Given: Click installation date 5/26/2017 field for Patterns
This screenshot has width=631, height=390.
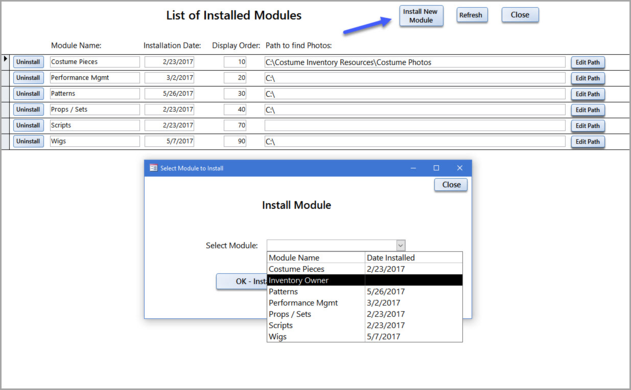Looking at the screenshot, I should [169, 94].
